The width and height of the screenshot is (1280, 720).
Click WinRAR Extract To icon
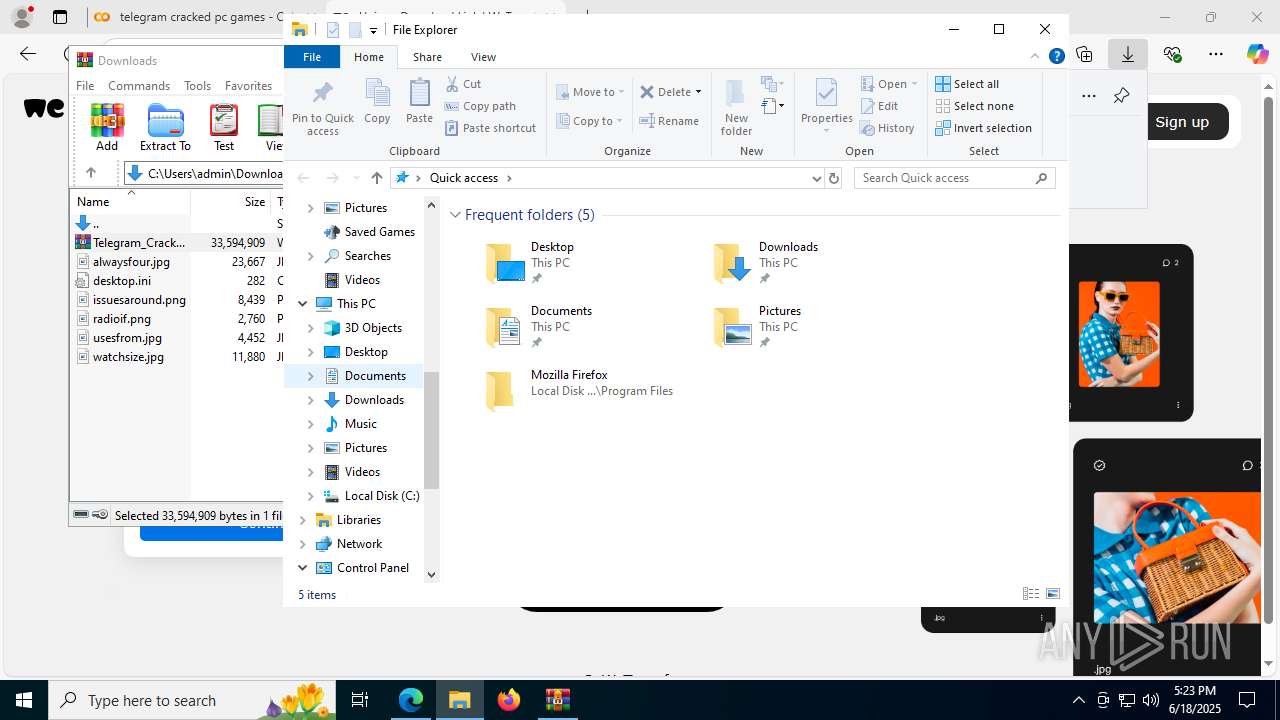coord(165,128)
